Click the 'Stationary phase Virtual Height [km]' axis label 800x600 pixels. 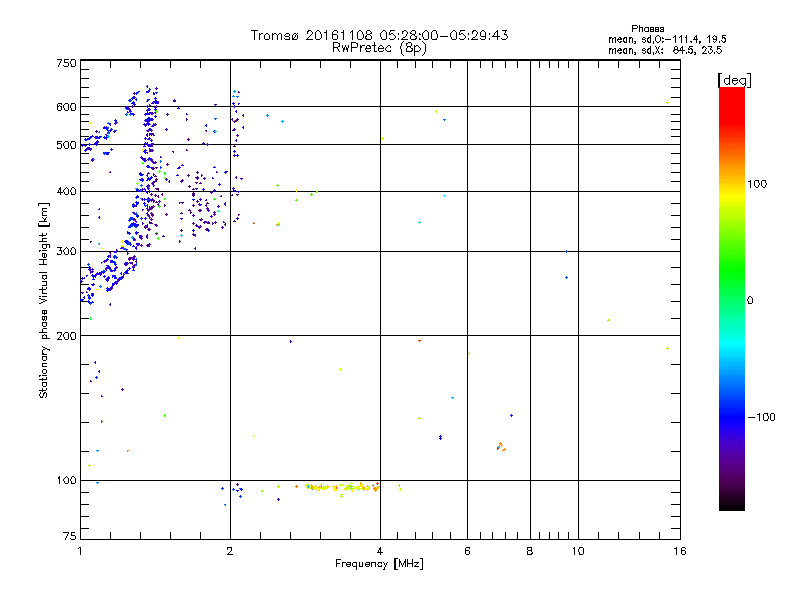[x=44, y=300]
